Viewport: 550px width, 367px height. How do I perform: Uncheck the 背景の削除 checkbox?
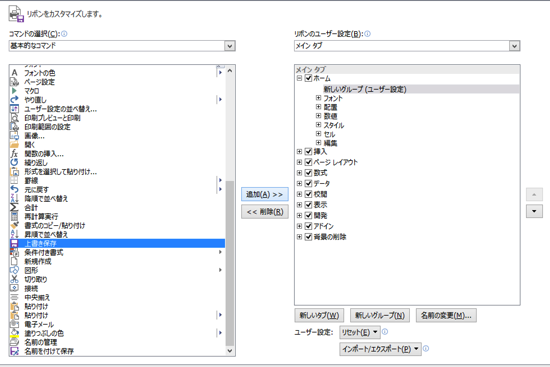click(308, 237)
